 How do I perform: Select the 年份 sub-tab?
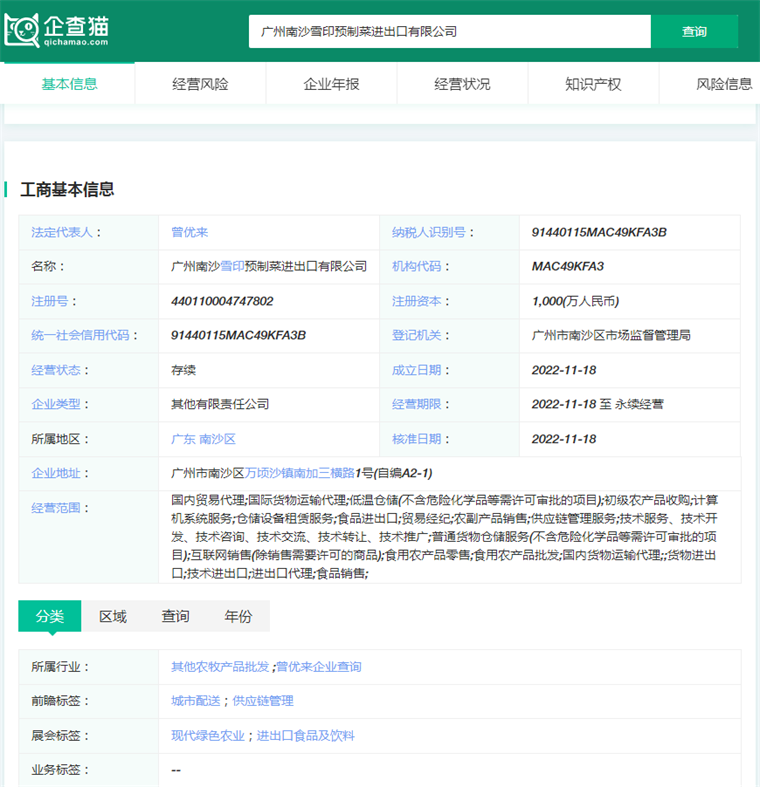pos(238,616)
